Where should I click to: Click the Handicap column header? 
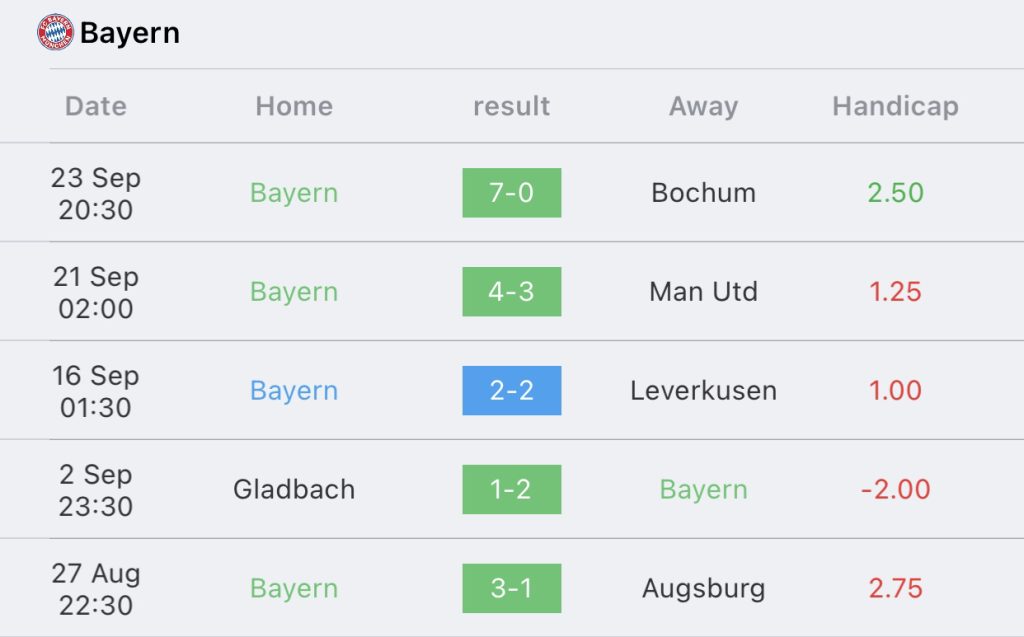pos(895,106)
